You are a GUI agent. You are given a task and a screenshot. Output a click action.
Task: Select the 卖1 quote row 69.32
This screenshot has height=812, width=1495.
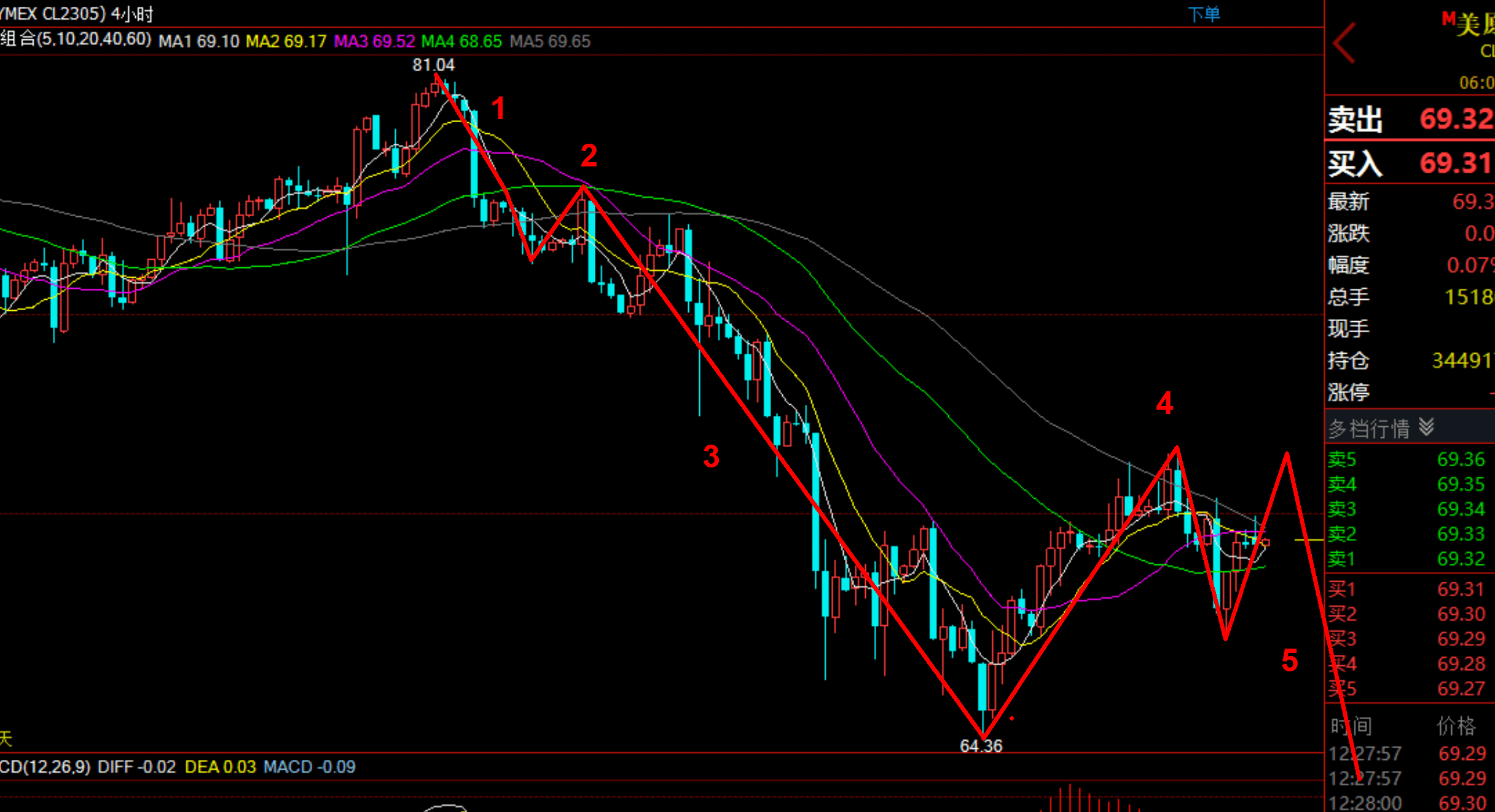click(1410, 559)
